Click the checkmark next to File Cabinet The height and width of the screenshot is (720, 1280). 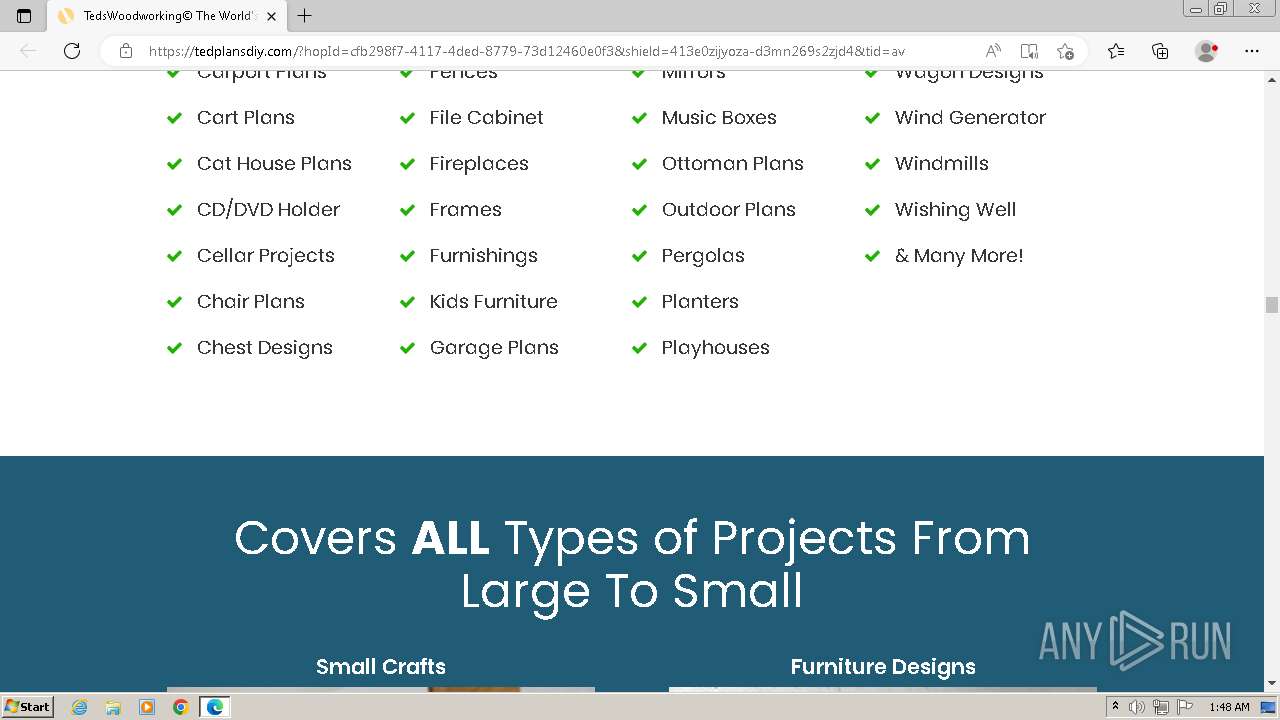(x=407, y=118)
